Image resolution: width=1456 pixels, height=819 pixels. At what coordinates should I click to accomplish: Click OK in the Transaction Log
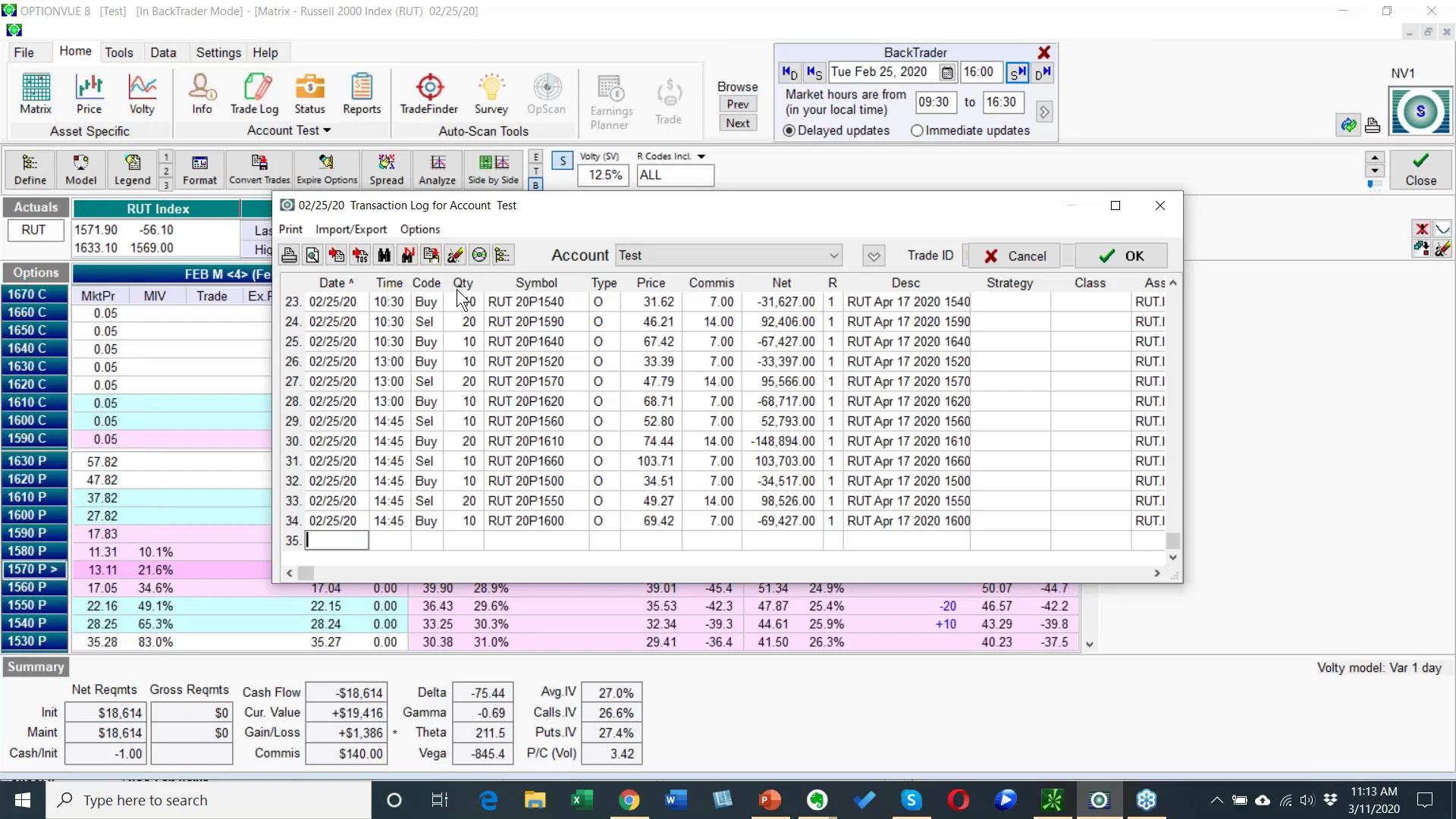1121,256
